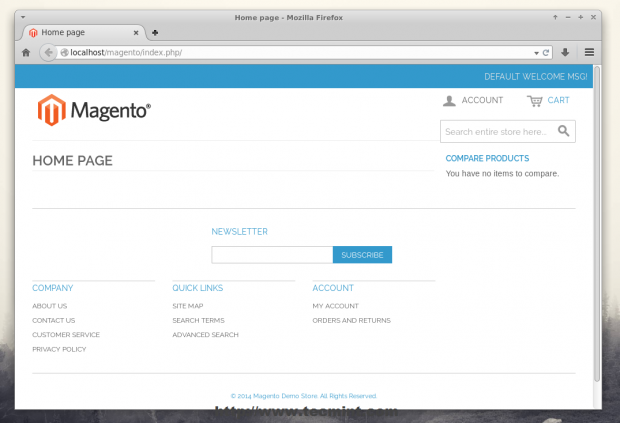This screenshot has width=620, height=423.
Task: Open the ORDERS AND RETURNS link
Action: pyautogui.click(x=351, y=321)
